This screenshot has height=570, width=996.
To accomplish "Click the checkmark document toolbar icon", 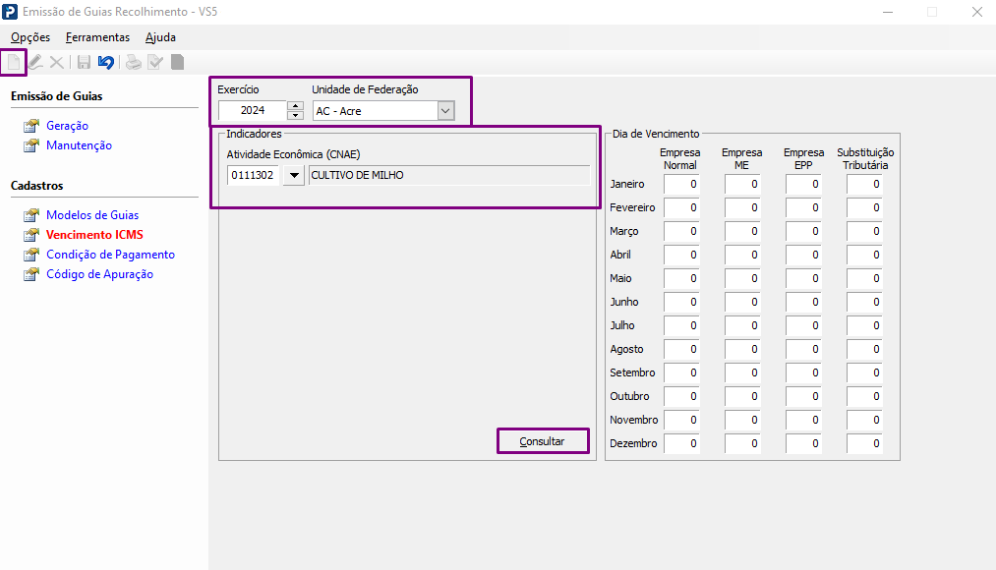I will 155,62.
